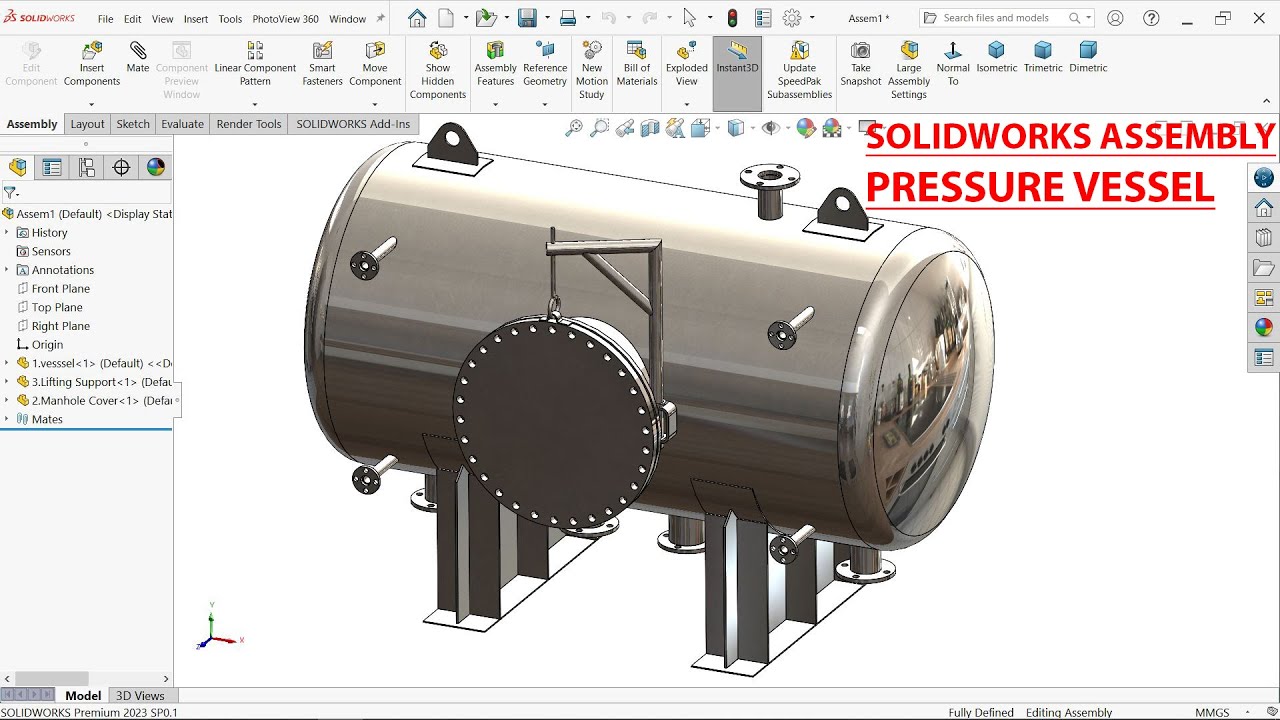1280x720 pixels.
Task: Click the Rebuild traffic light icon
Action: (x=732, y=18)
